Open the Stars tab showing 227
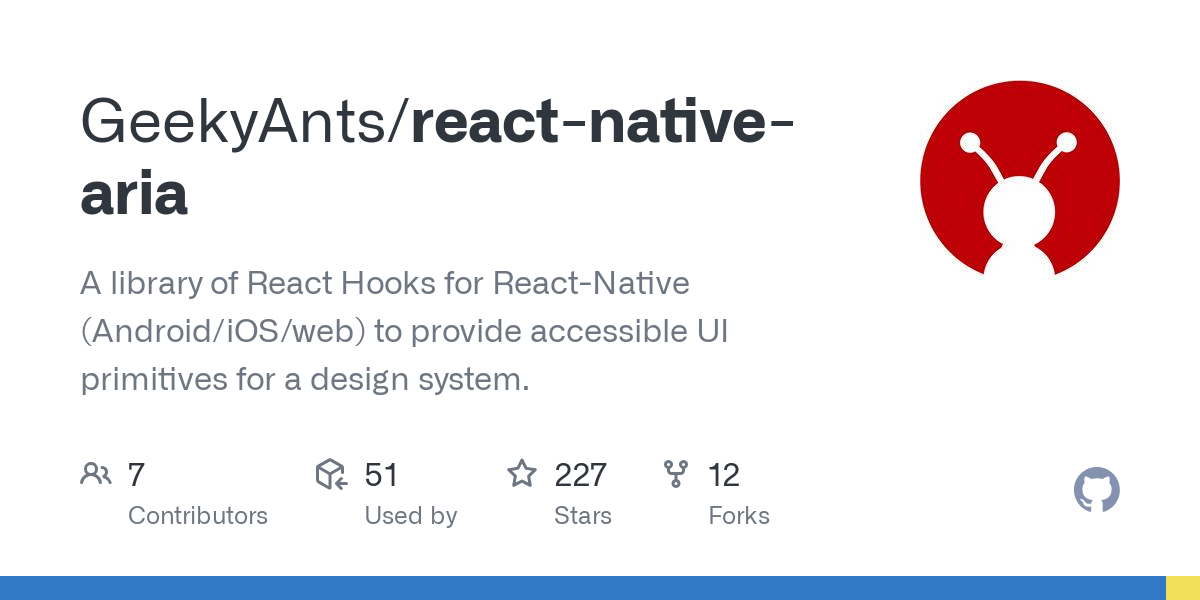The height and width of the screenshot is (600, 1200). click(583, 516)
